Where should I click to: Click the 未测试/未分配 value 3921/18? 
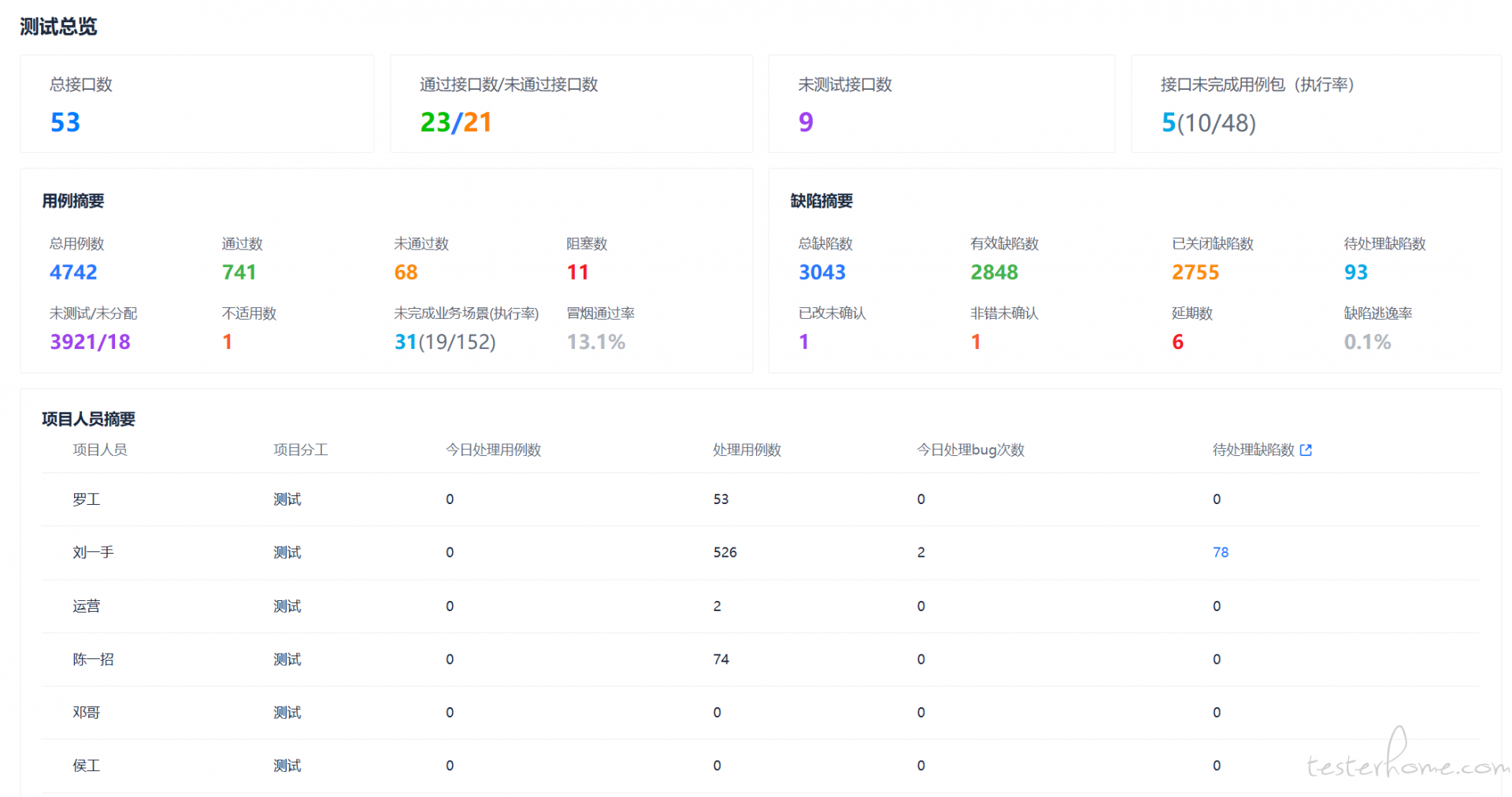click(90, 341)
